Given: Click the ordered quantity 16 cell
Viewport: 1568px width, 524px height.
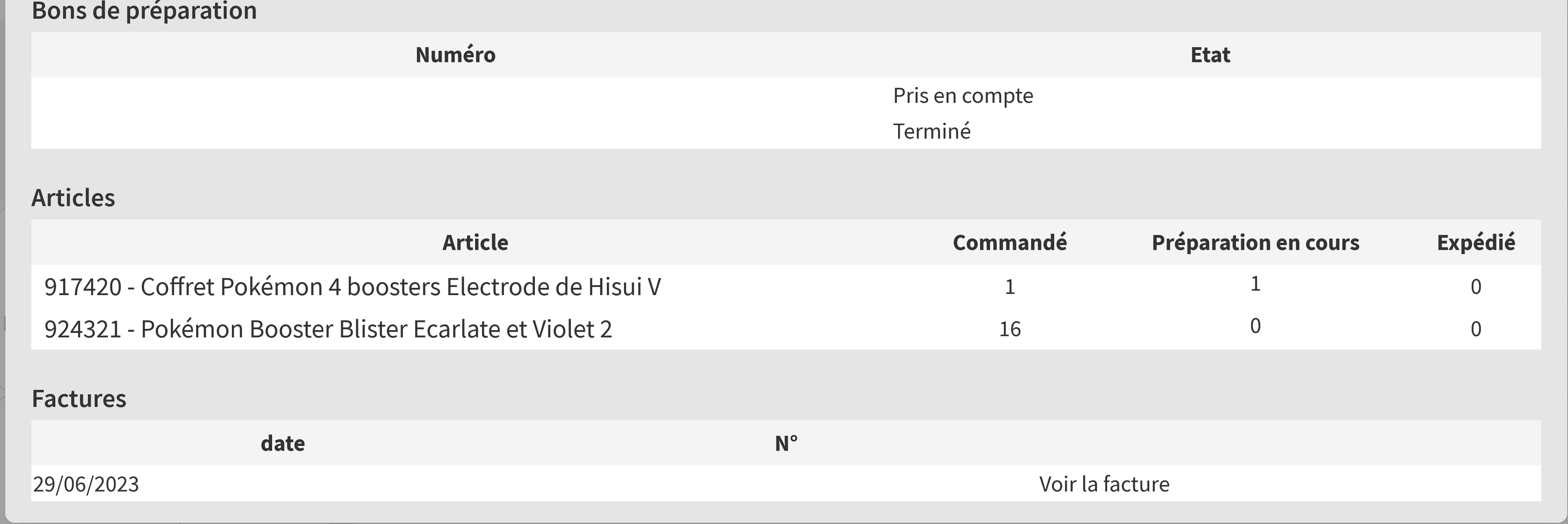Looking at the screenshot, I should (1009, 329).
